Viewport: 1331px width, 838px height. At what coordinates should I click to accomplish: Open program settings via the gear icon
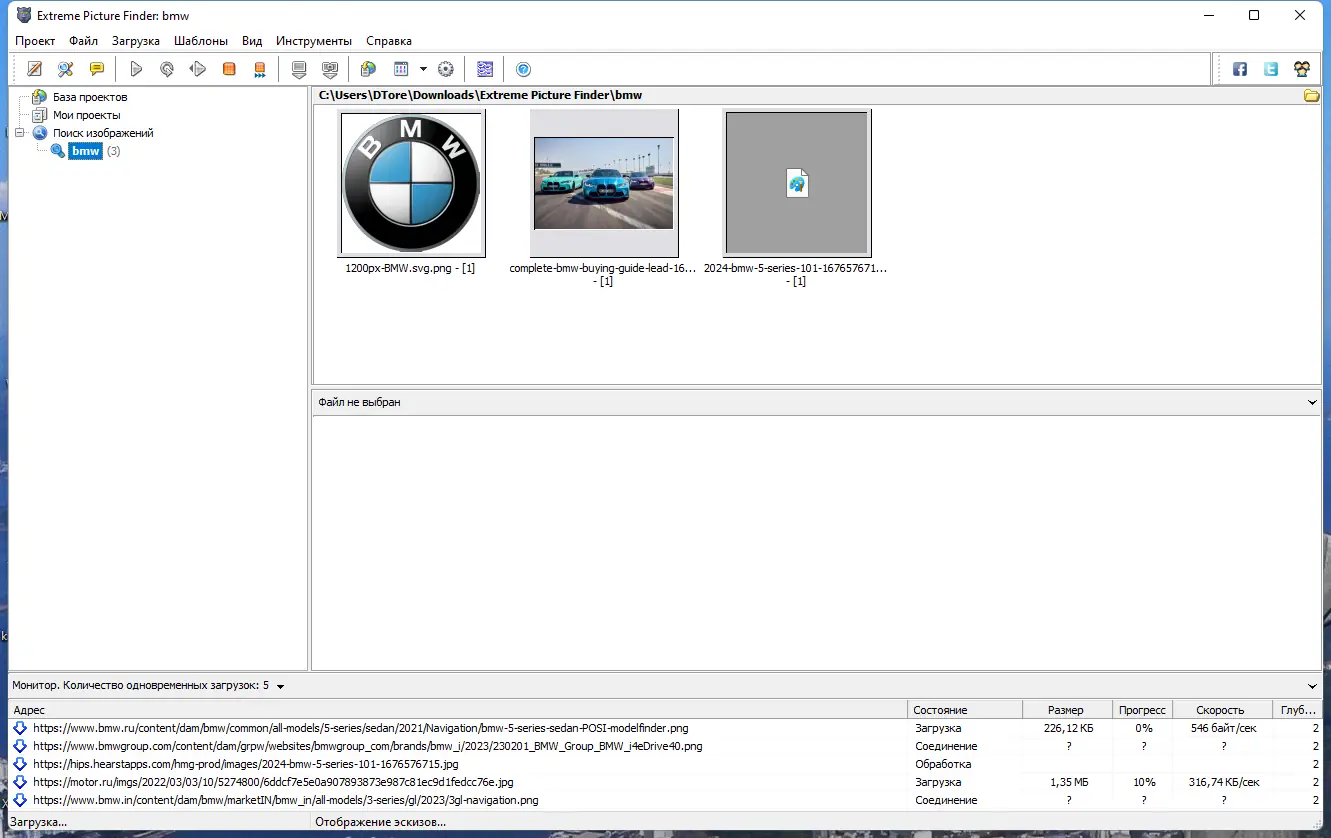pyautogui.click(x=445, y=69)
